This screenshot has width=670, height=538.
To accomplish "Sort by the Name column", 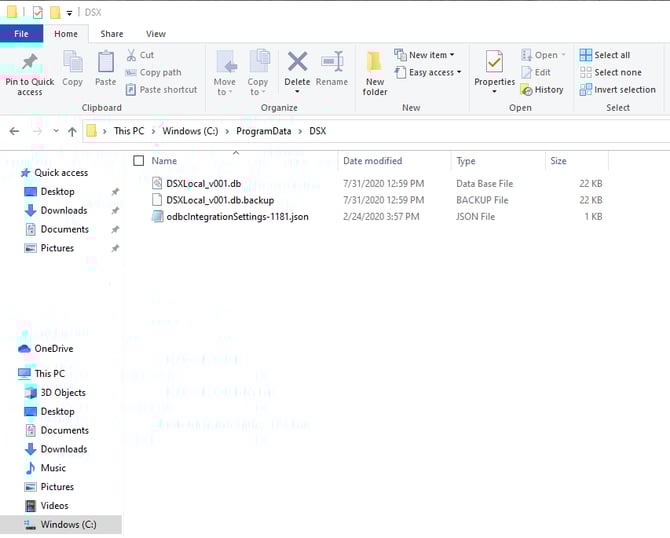I will (x=164, y=161).
